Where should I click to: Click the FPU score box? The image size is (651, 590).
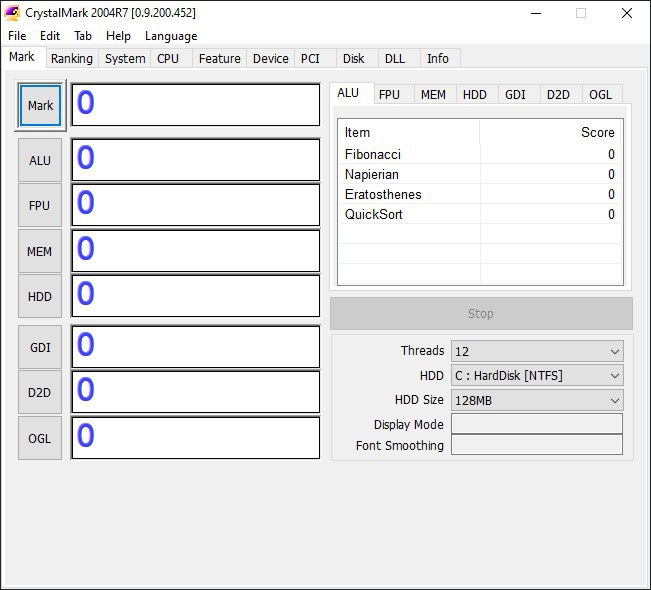(x=196, y=206)
